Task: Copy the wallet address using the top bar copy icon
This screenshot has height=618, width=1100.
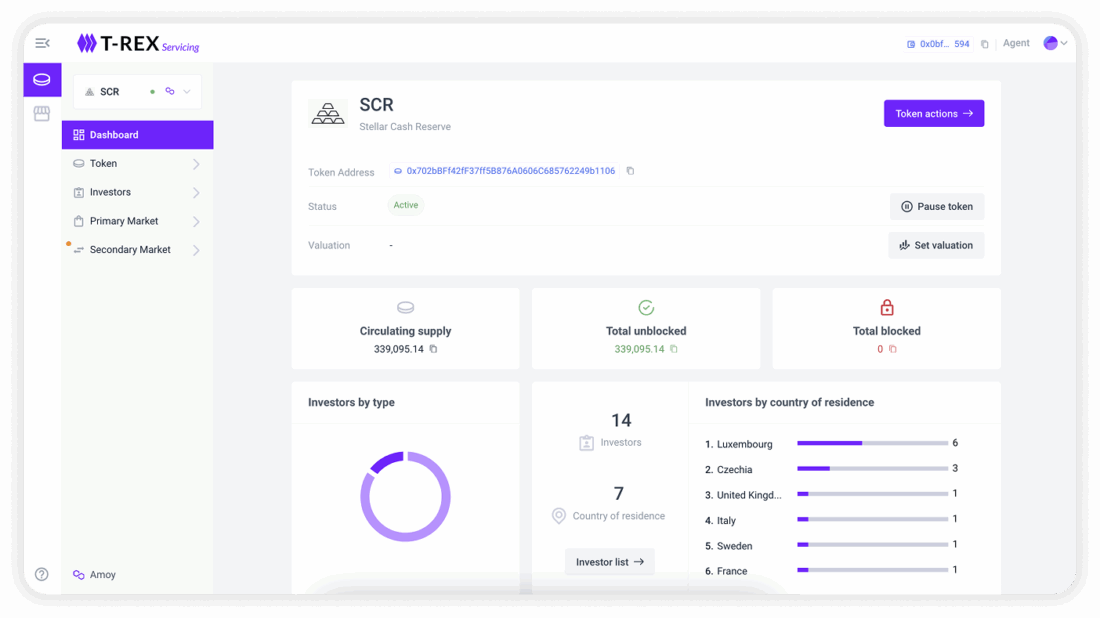Action: [x=984, y=43]
